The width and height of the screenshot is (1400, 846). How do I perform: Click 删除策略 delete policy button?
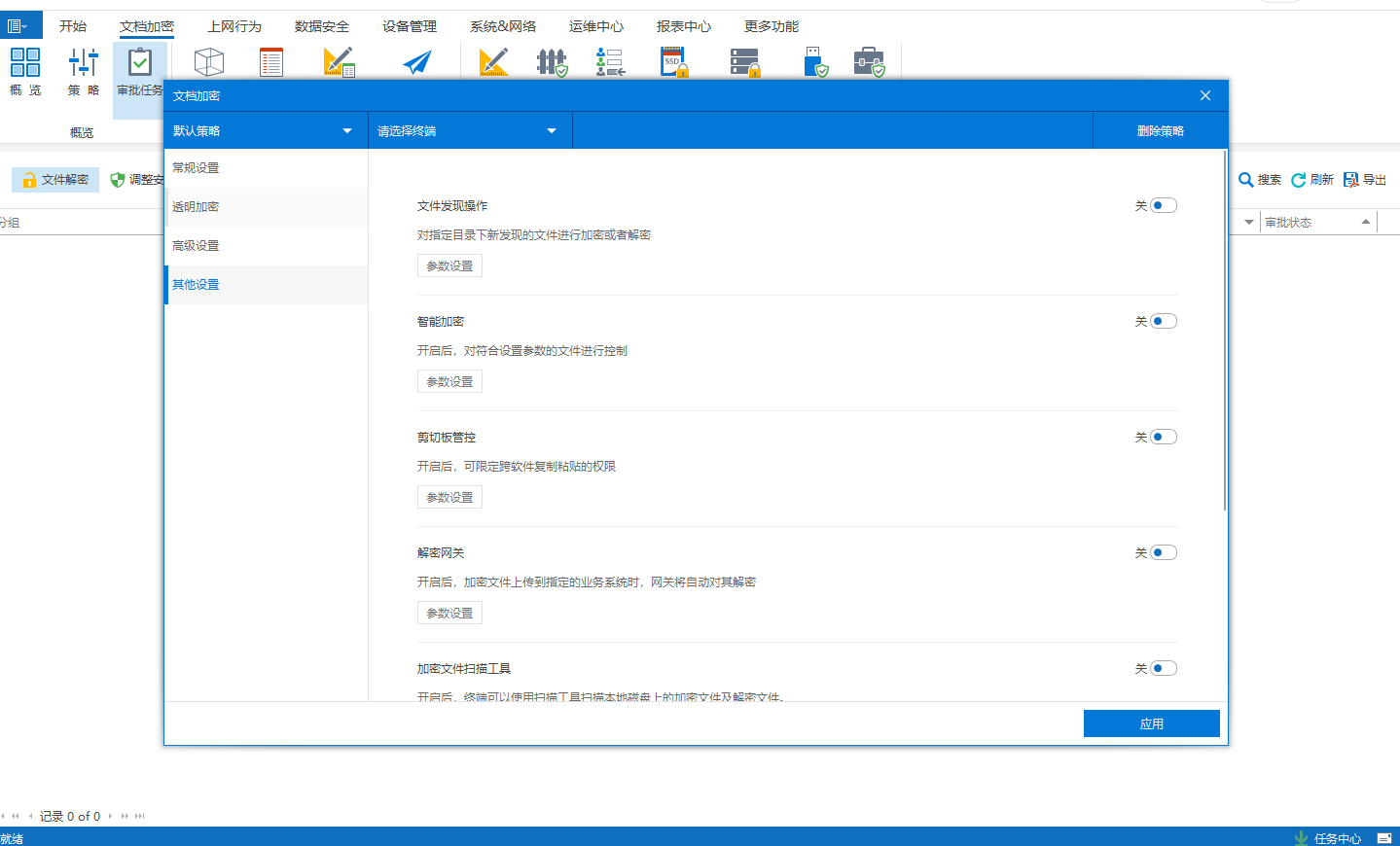pos(1160,131)
